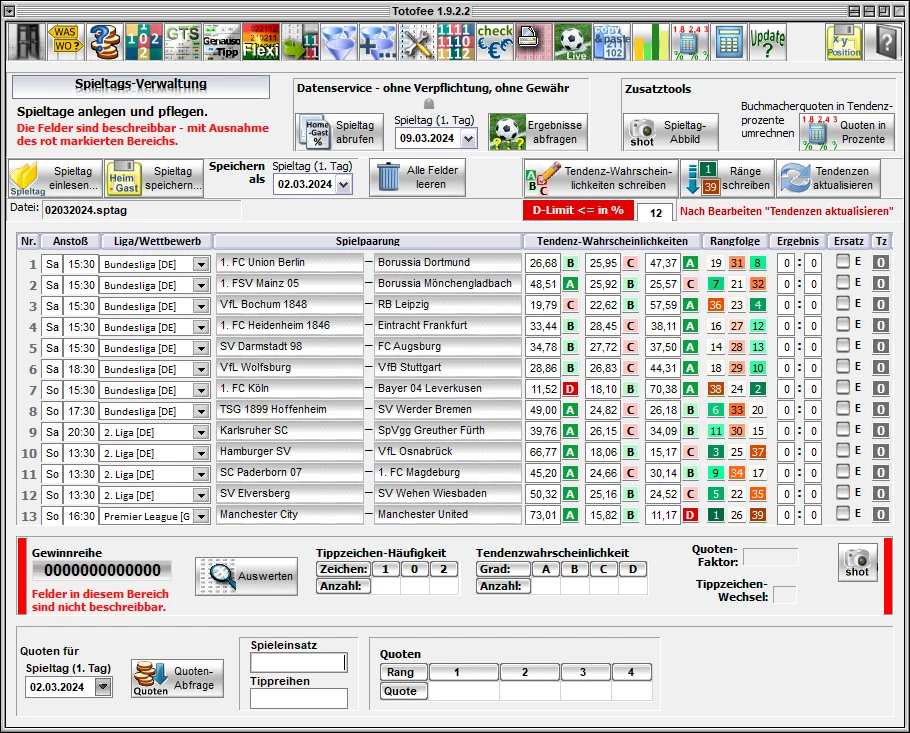Toggle Ersatz checkbox for row 6 Wolfsburg
910x733 pixels.
pyautogui.click(x=843, y=366)
